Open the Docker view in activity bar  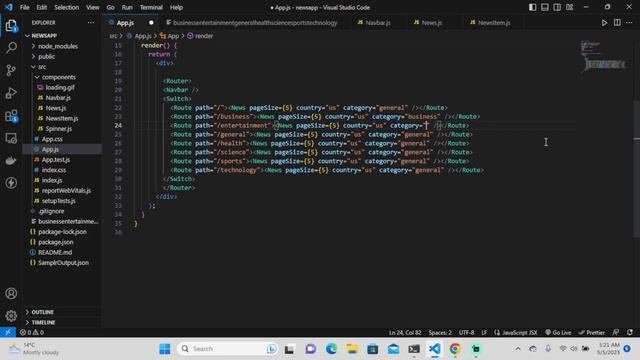(x=11, y=160)
